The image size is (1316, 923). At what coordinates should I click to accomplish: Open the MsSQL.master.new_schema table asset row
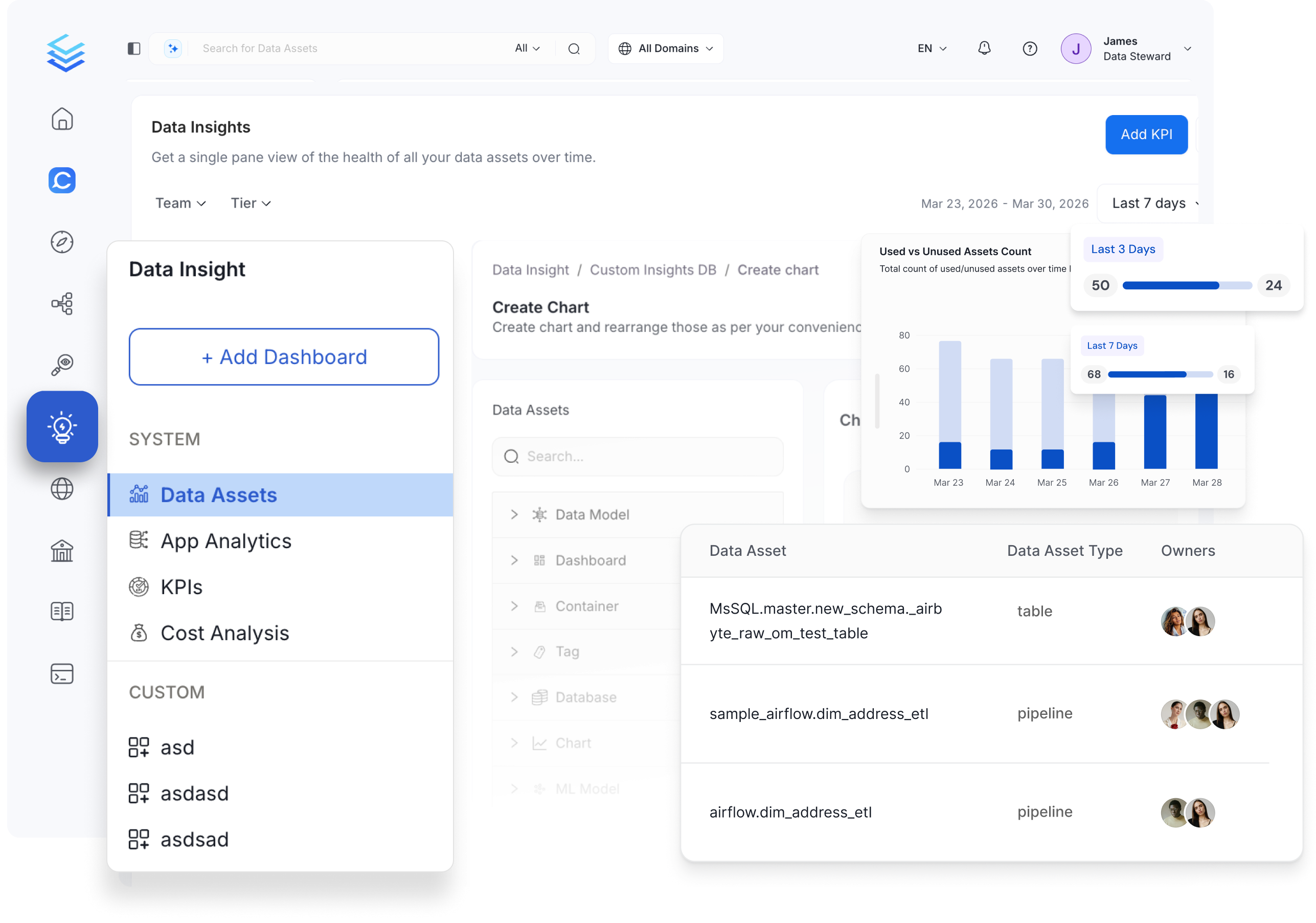coord(991,621)
